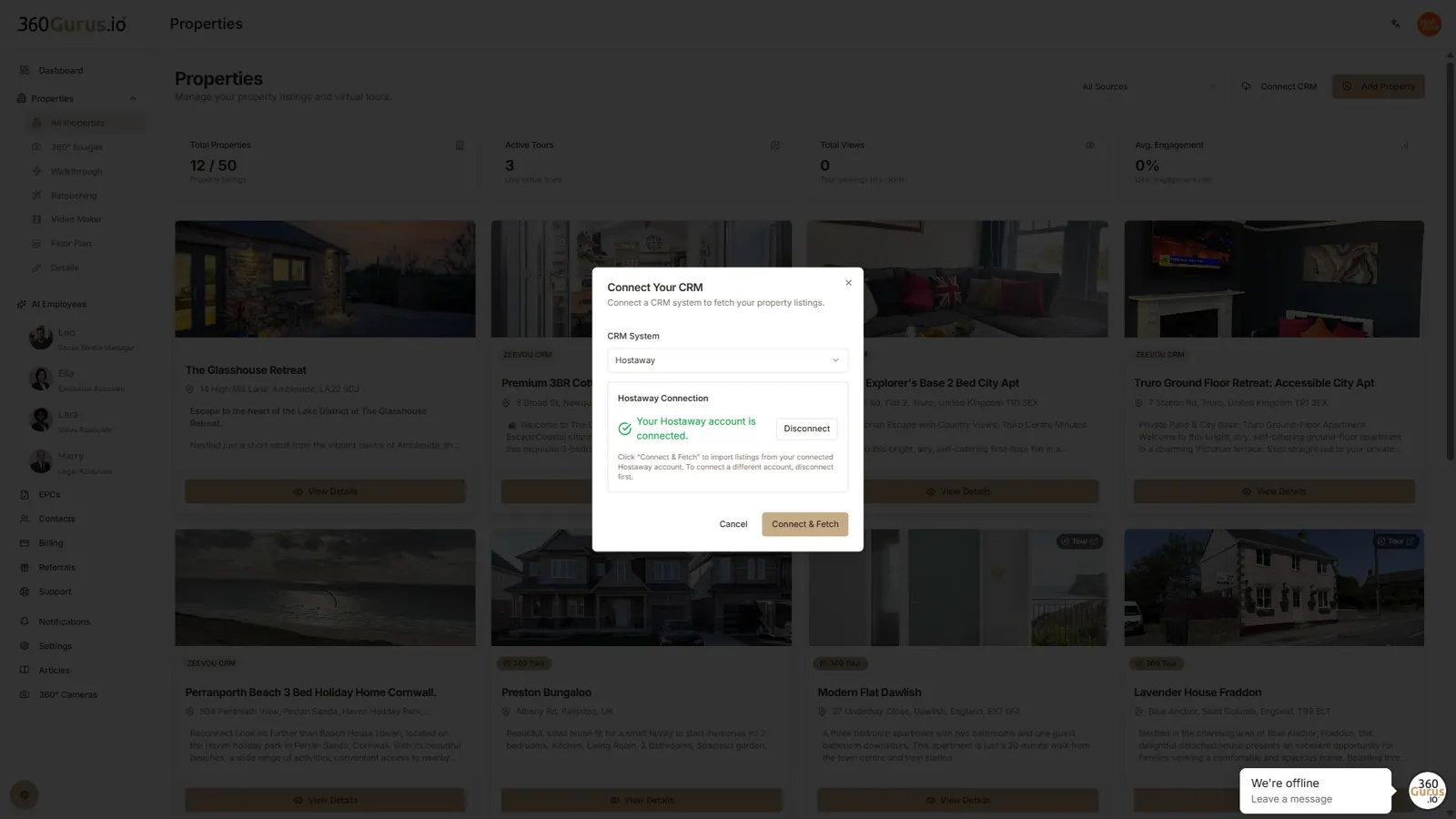The height and width of the screenshot is (819, 1456).
Task: Open the offline chat Leave a message box
Action: [1315, 791]
